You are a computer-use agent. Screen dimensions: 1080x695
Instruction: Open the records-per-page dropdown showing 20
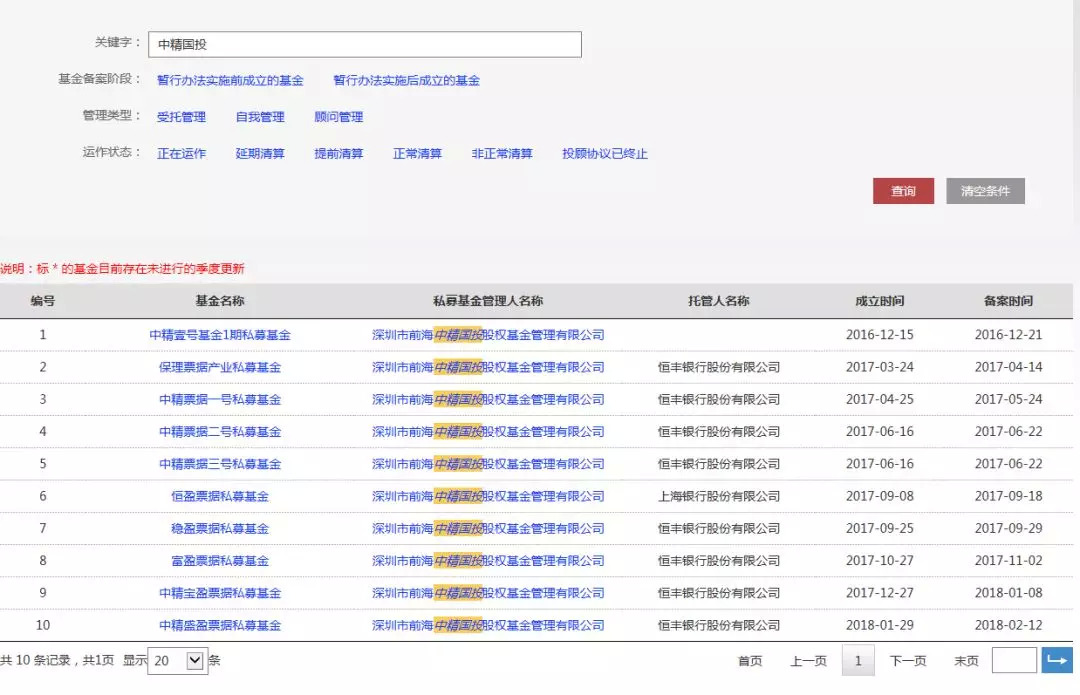click(176, 661)
